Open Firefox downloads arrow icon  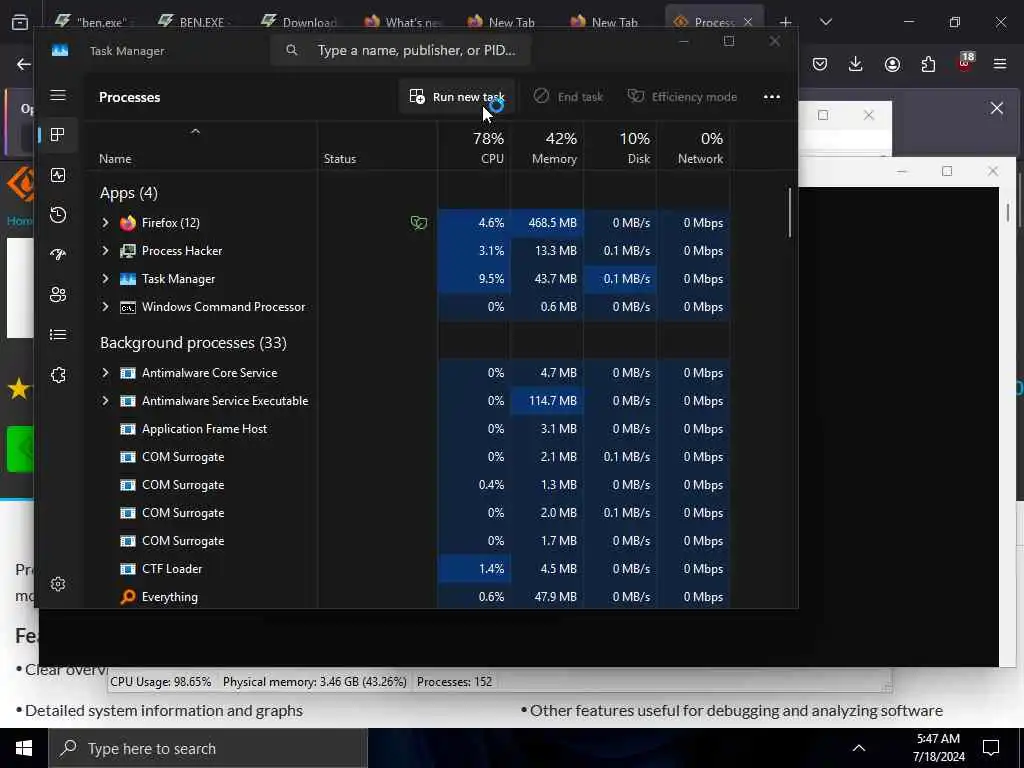856,64
